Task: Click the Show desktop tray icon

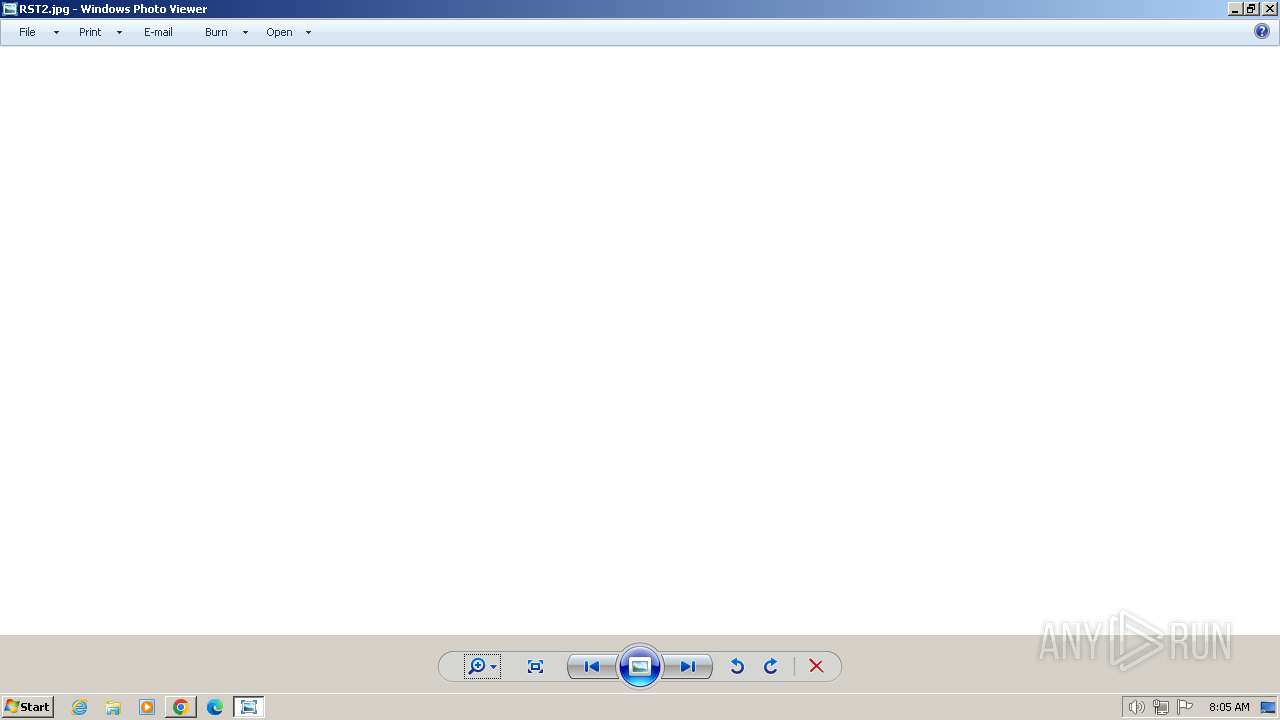Action: [x=1268, y=707]
